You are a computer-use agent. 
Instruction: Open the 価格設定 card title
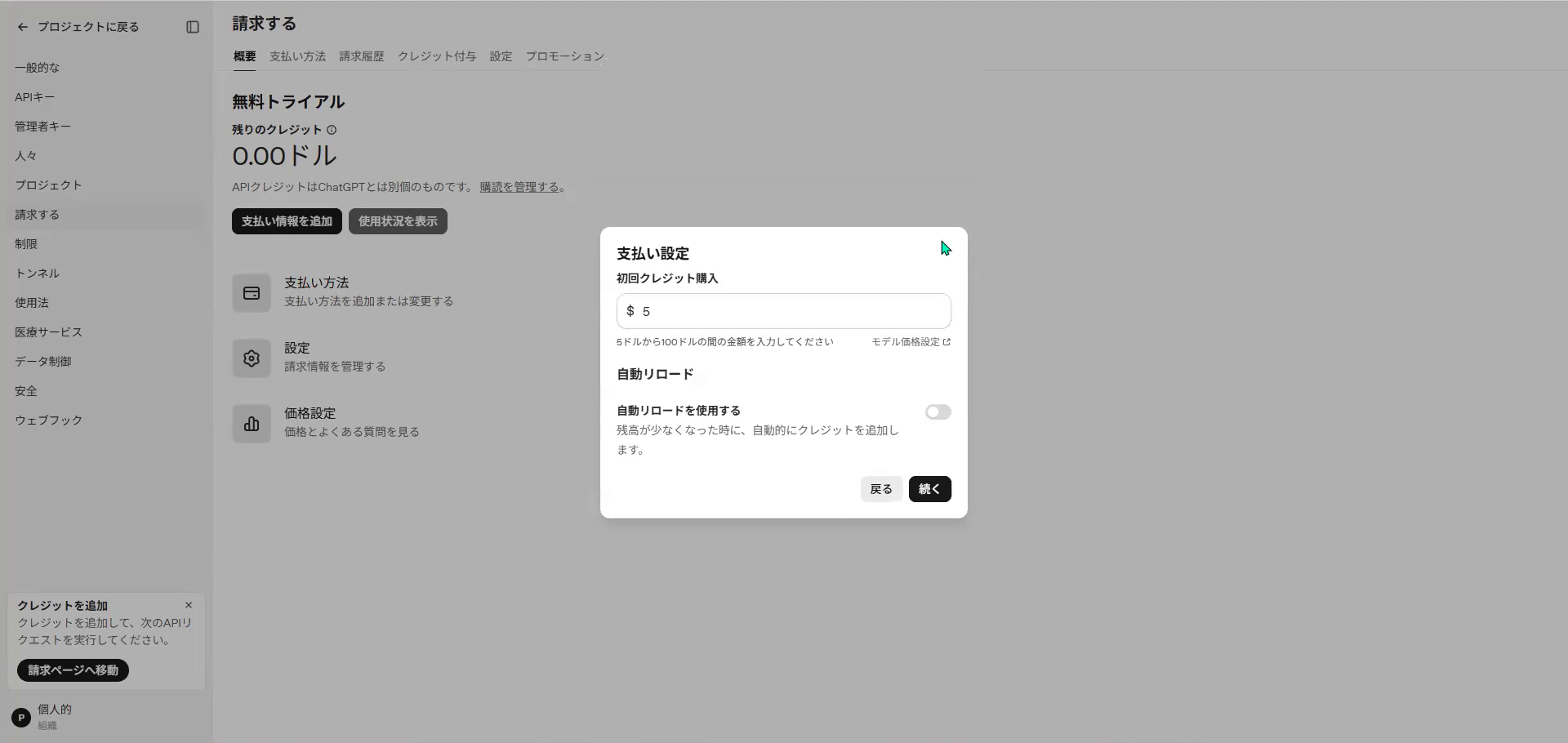[310, 413]
